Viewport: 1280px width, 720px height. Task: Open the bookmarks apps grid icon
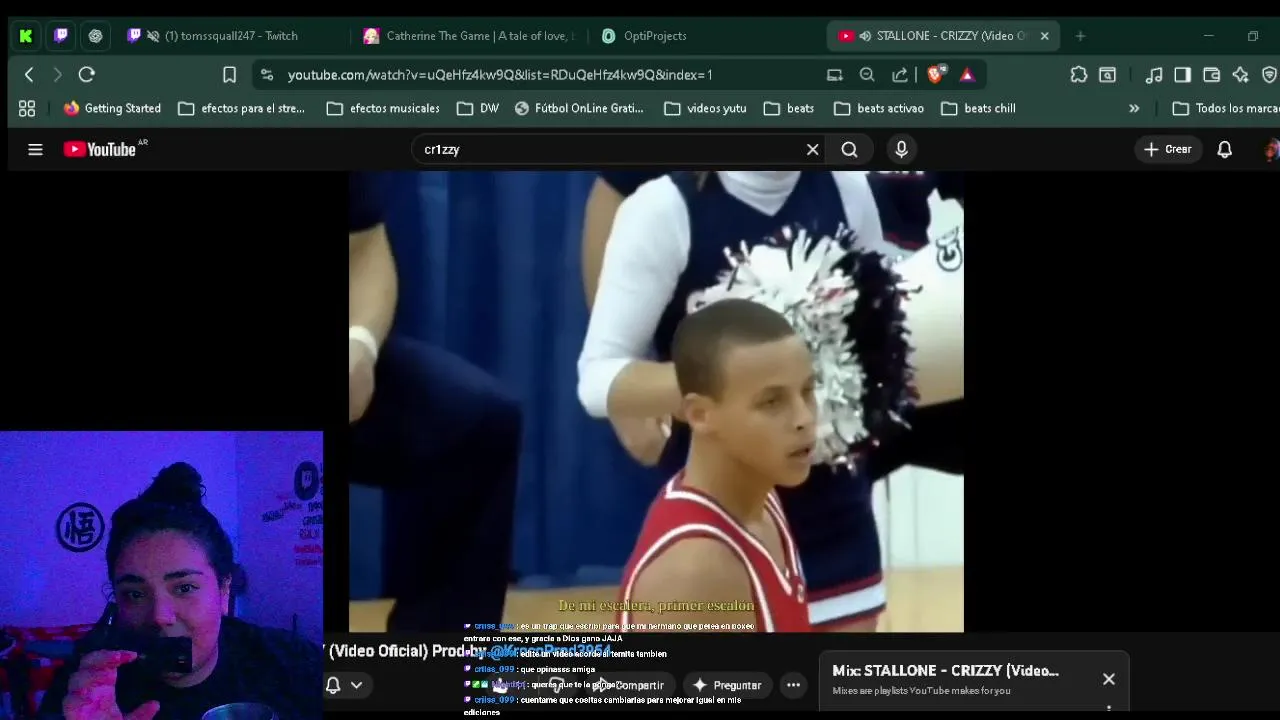pyautogui.click(x=27, y=108)
